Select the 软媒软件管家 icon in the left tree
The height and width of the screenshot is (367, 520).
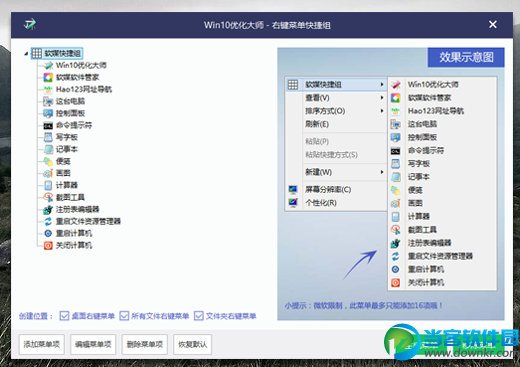tap(48, 77)
